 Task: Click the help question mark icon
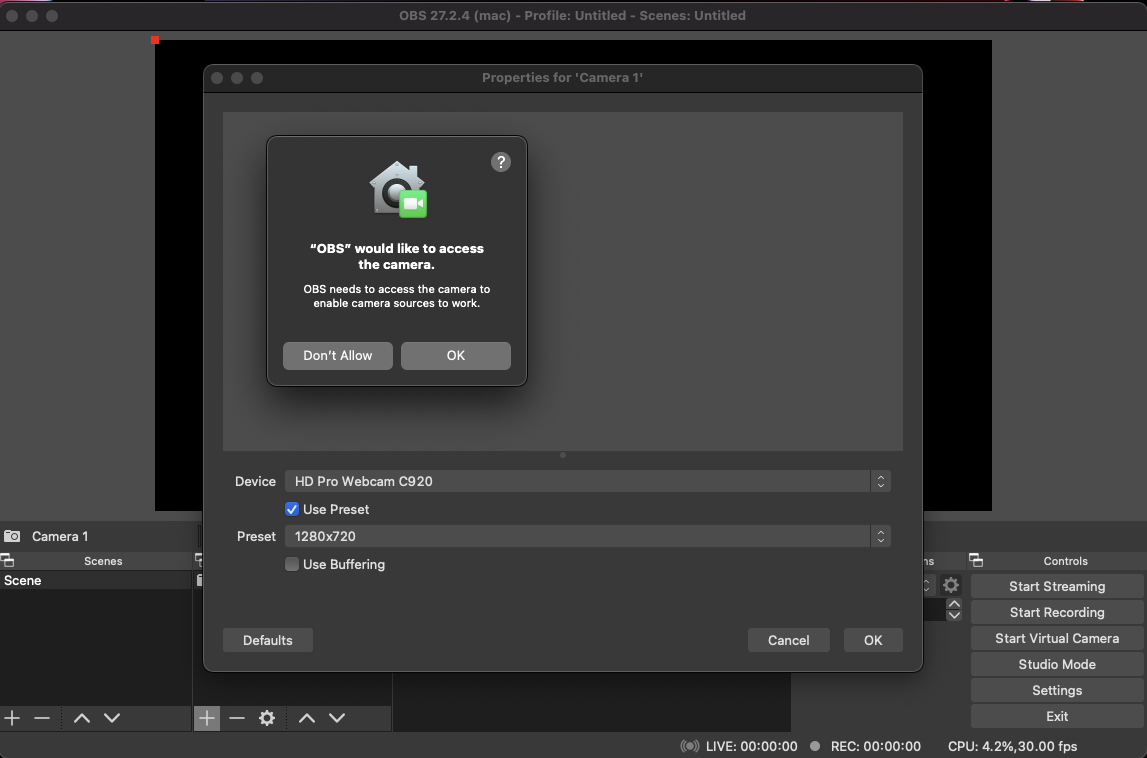[x=500, y=162]
